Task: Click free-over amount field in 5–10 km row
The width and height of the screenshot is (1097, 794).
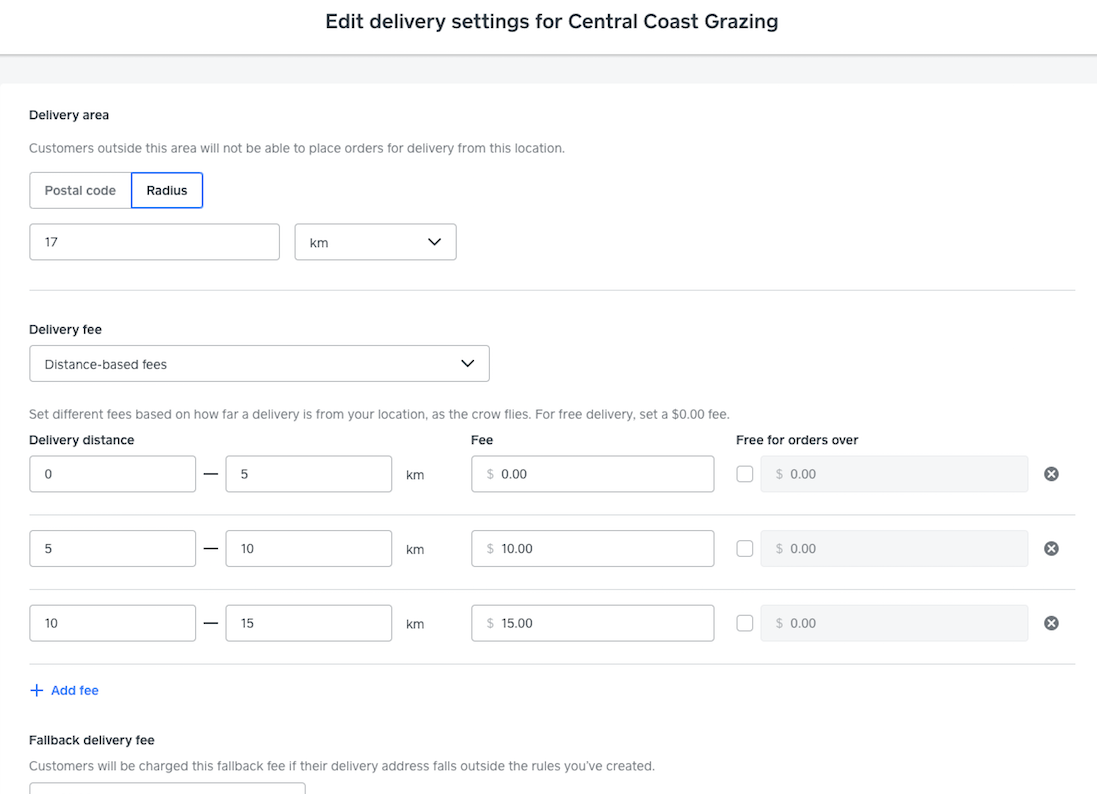Action: [x=894, y=548]
